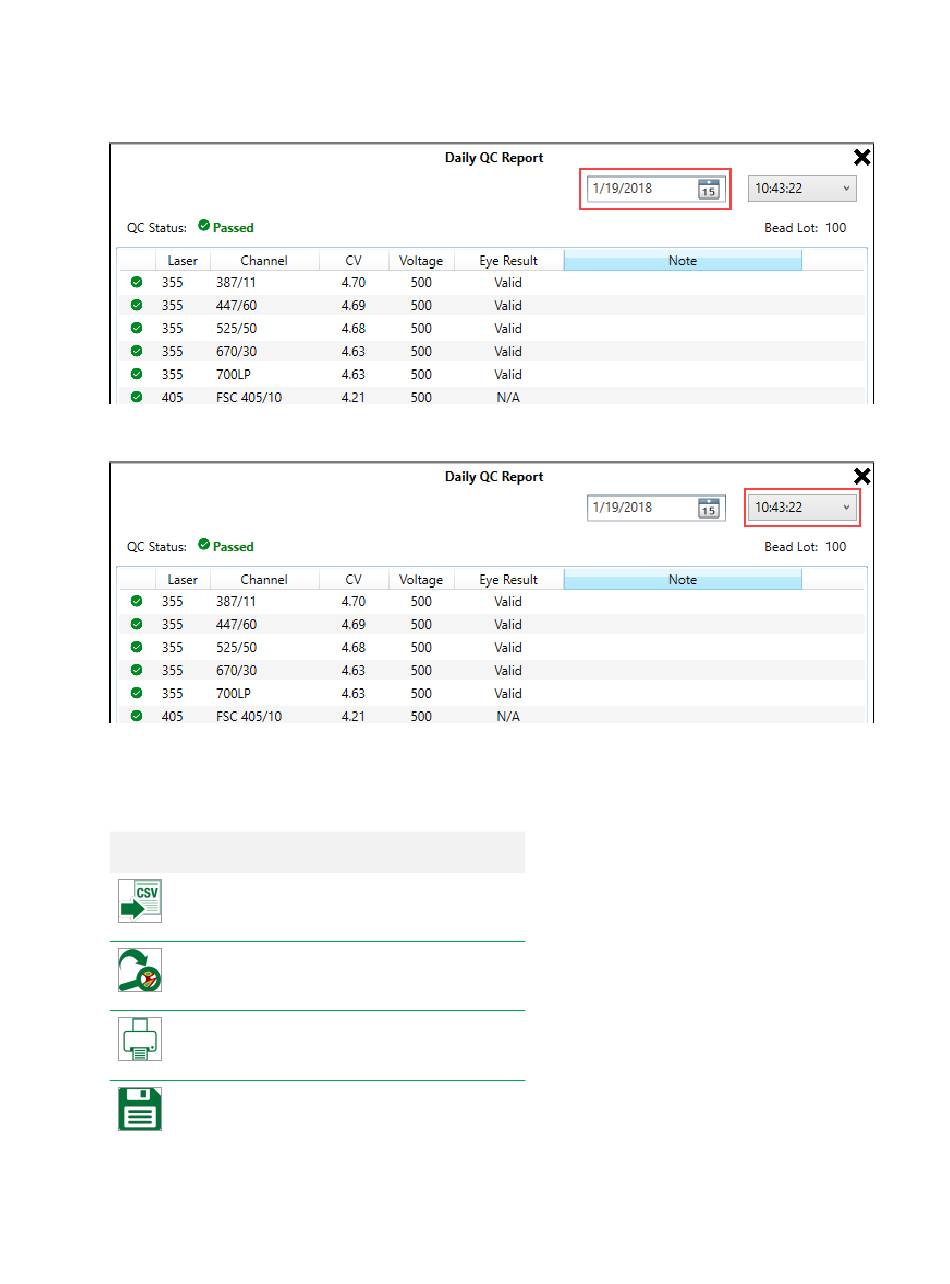Click the green check for 670/30 in upper report
Viewport: 950px width, 1284px height.
[137, 351]
